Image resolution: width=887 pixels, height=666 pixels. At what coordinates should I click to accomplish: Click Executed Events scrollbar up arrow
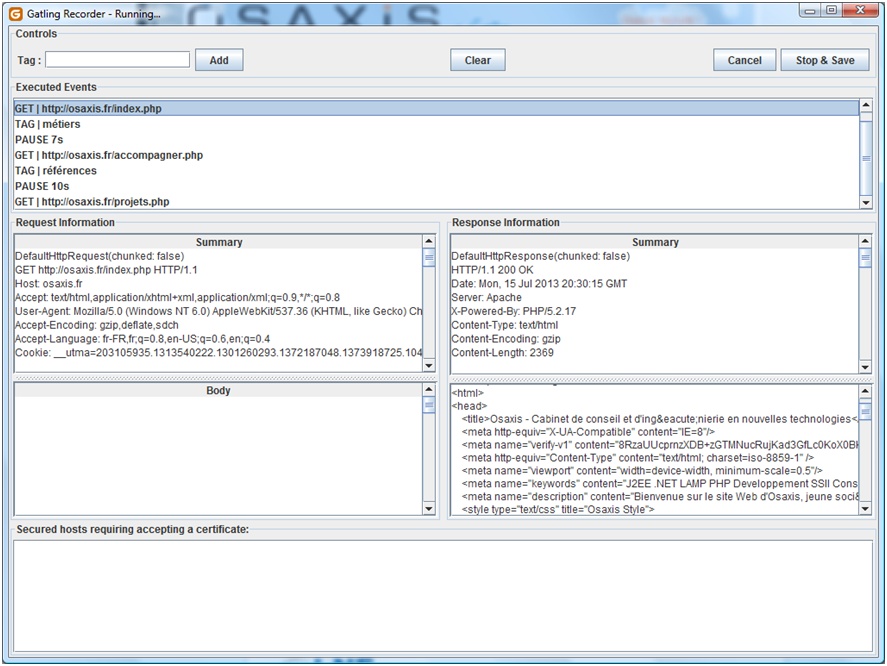866,105
